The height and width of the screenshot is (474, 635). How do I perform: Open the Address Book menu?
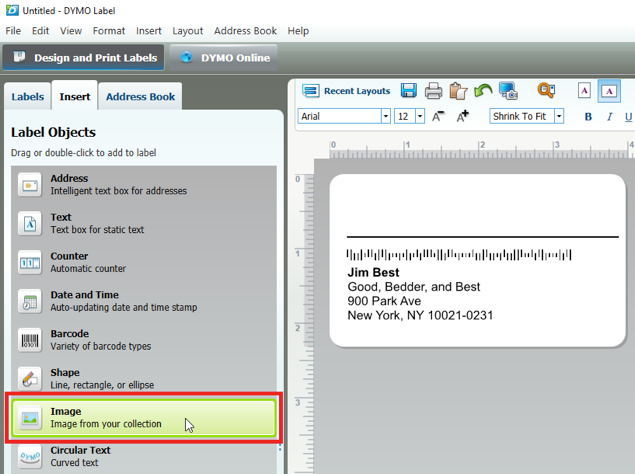[x=246, y=31]
